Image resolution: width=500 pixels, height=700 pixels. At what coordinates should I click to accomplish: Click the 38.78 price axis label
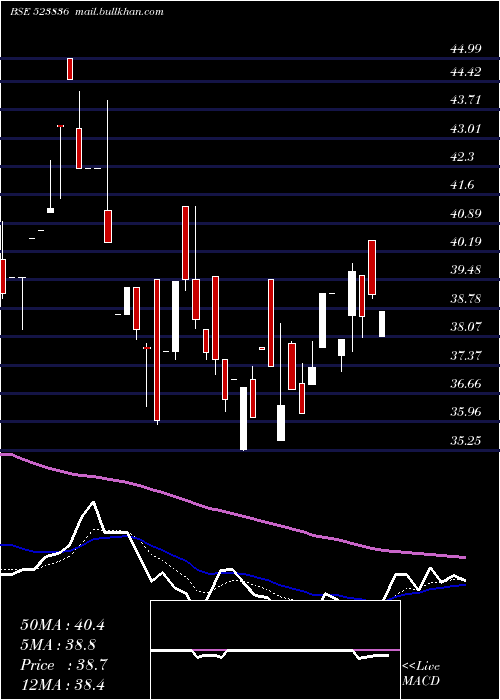coord(466,299)
